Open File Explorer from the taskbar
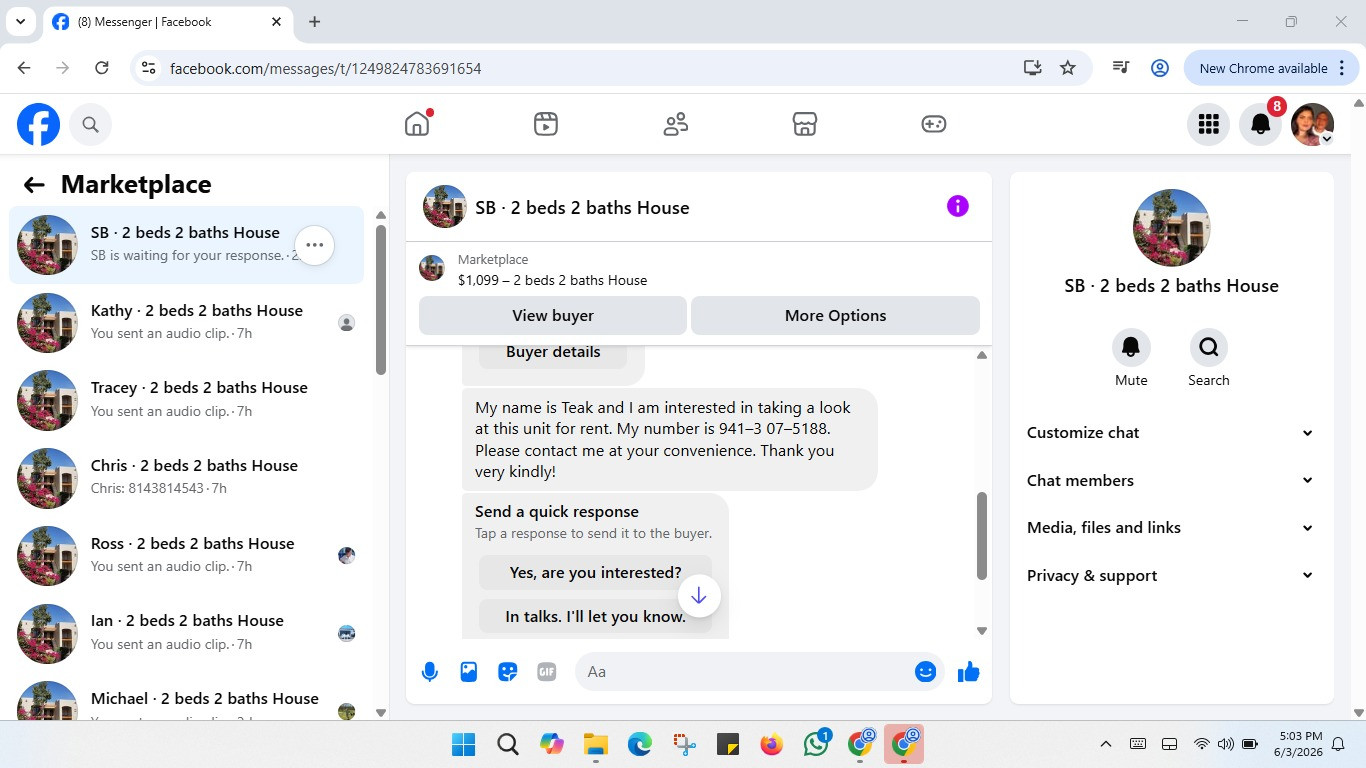 pos(596,744)
